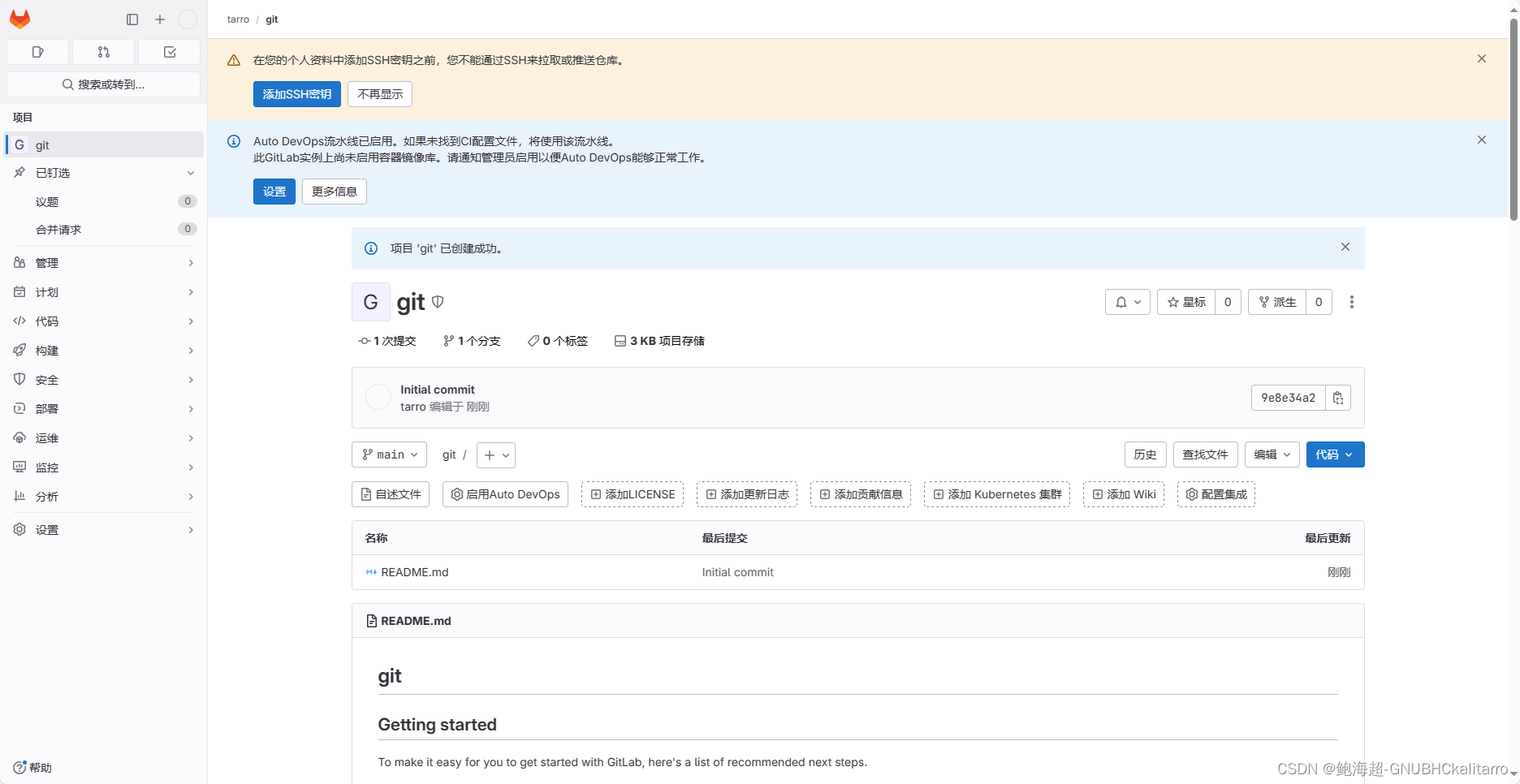This screenshot has width=1520, height=784.
Task: Open the 1 个分支 branches link
Action: [x=472, y=341]
